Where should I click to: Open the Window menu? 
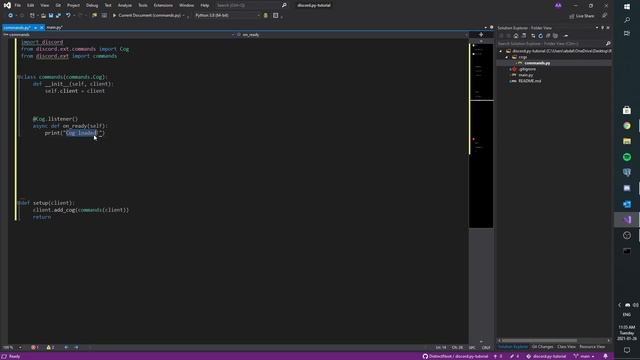tap(187, 5)
